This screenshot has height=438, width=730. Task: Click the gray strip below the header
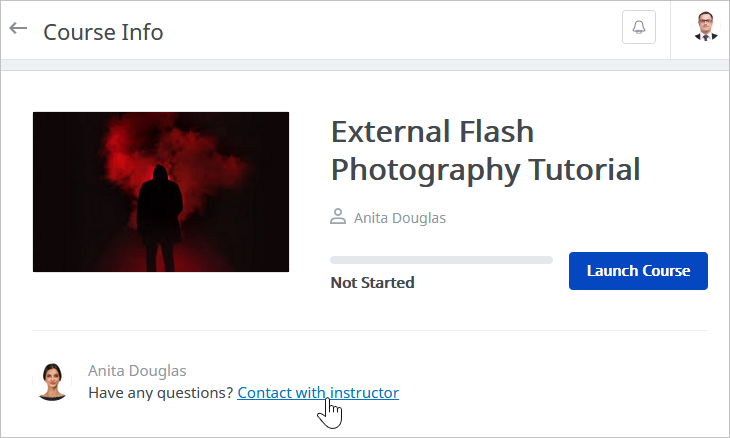click(x=364, y=66)
